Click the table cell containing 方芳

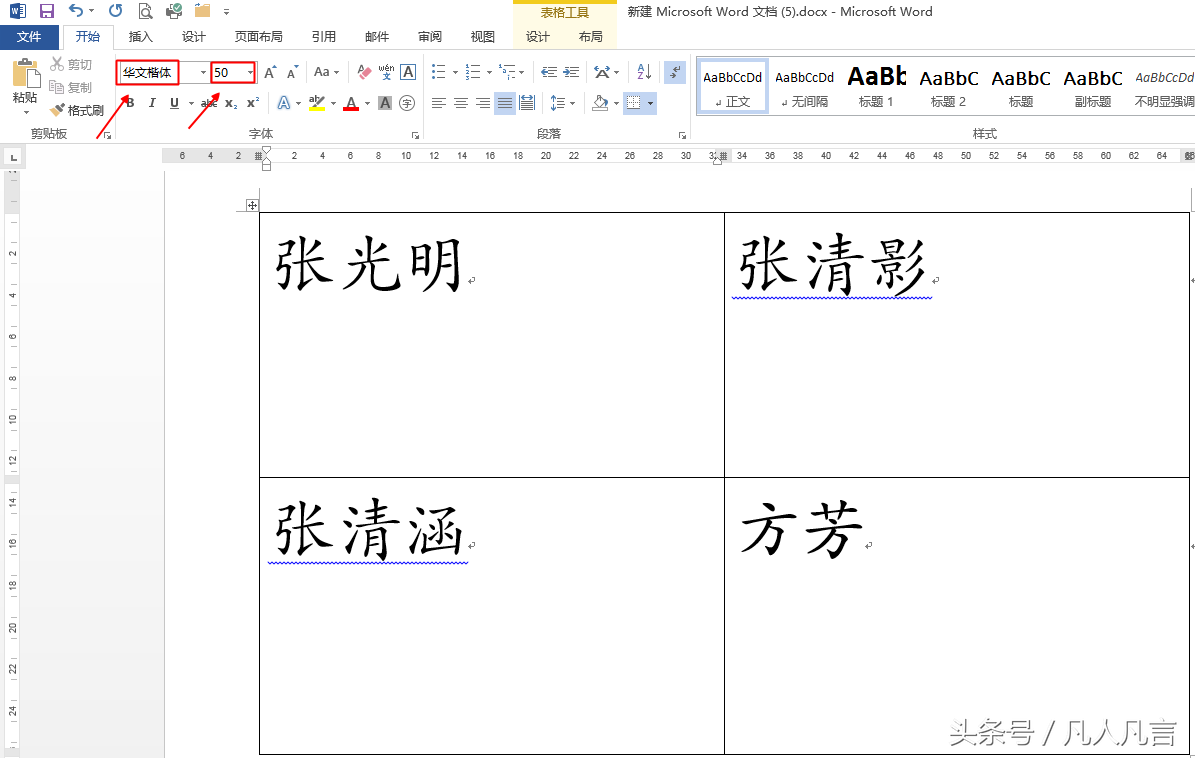pos(957,616)
